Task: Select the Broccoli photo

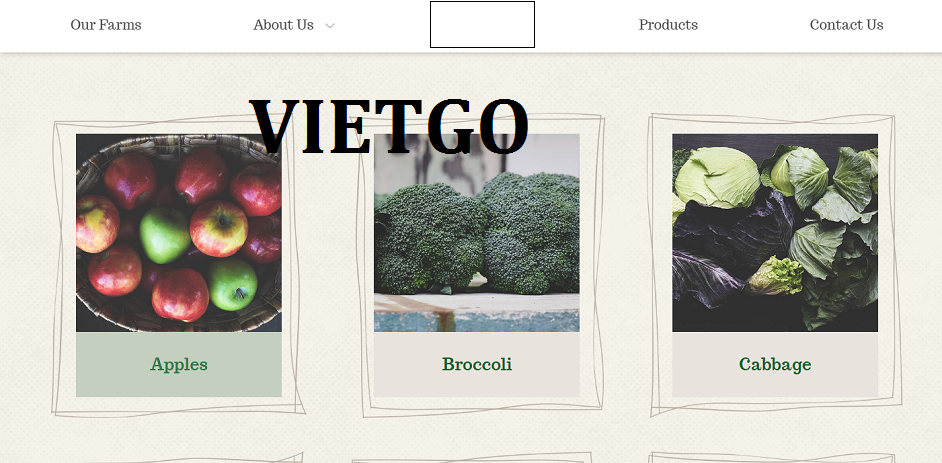Action: click(x=476, y=233)
